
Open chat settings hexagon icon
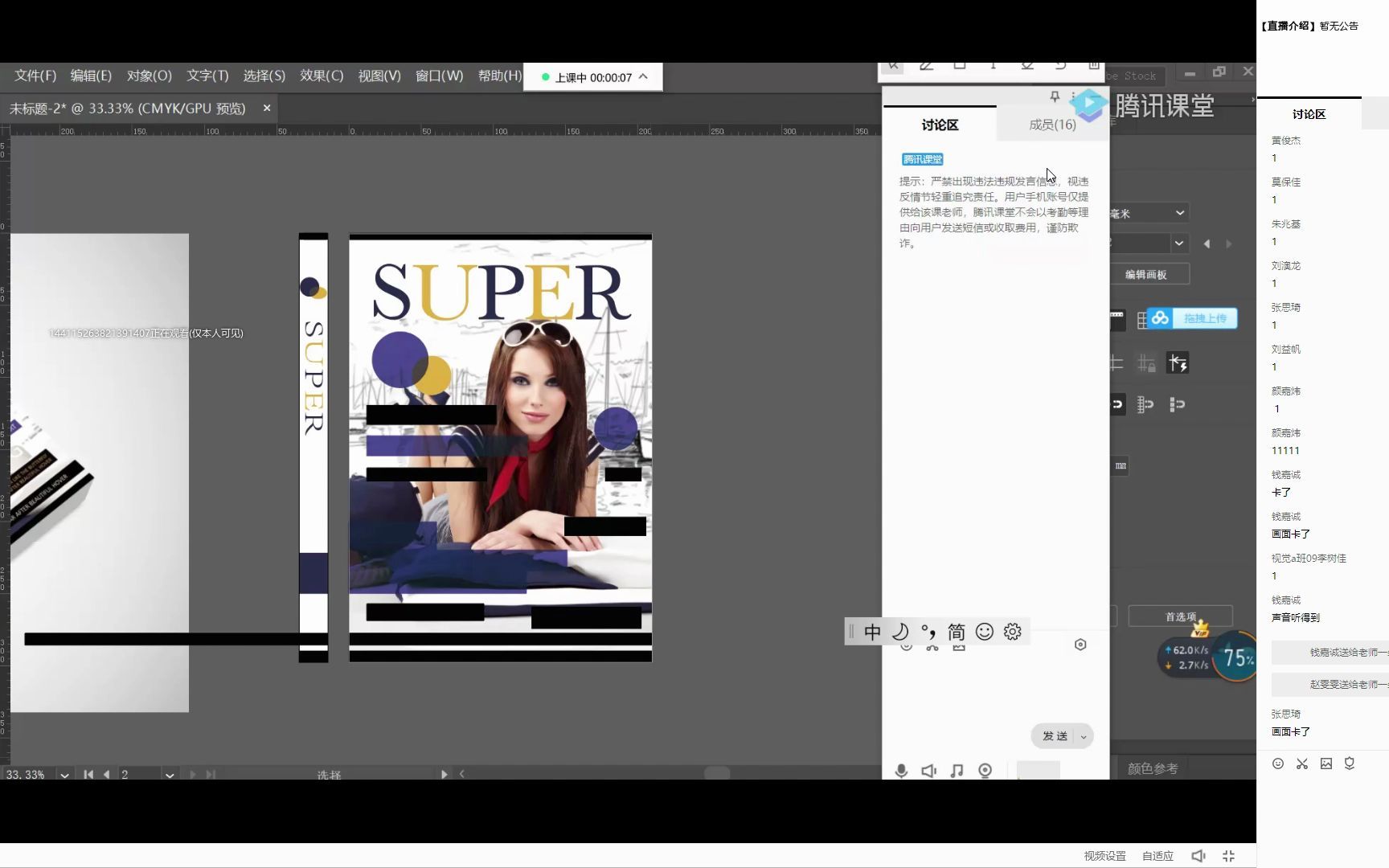click(1080, 645)
